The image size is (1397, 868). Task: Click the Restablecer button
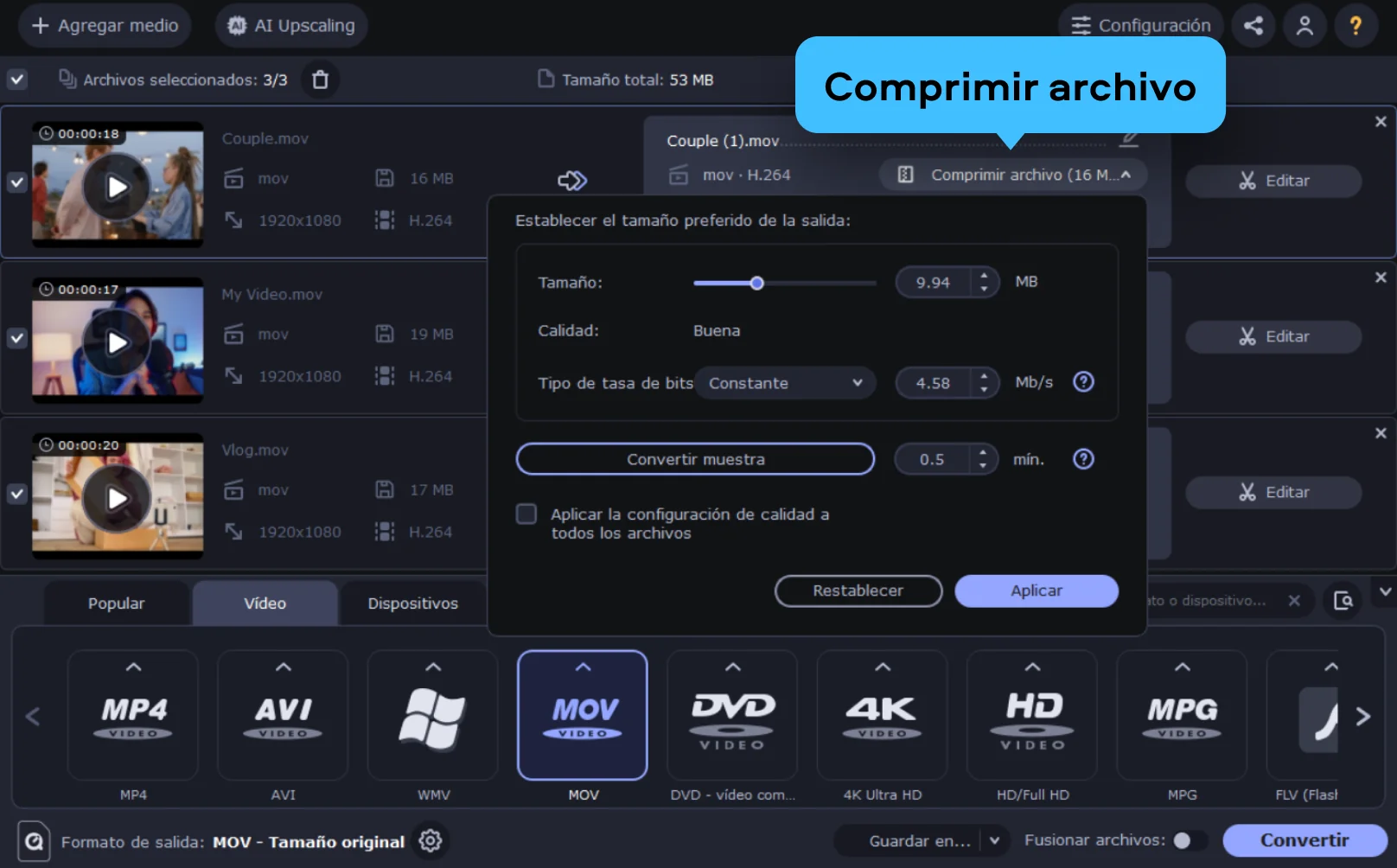[858, 590]
